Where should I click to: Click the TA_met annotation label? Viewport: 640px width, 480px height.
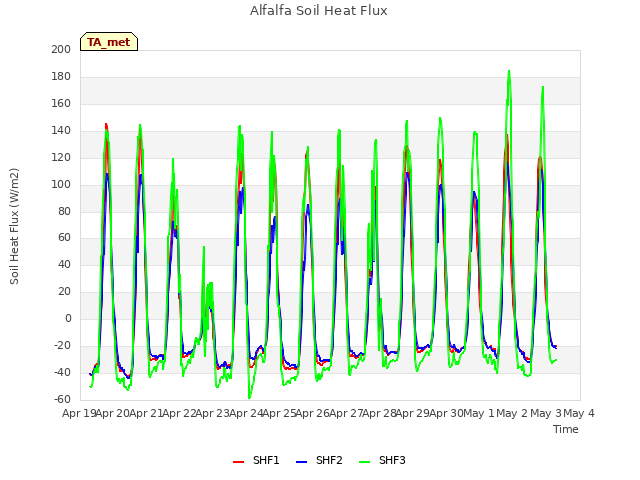pos(109,42)
